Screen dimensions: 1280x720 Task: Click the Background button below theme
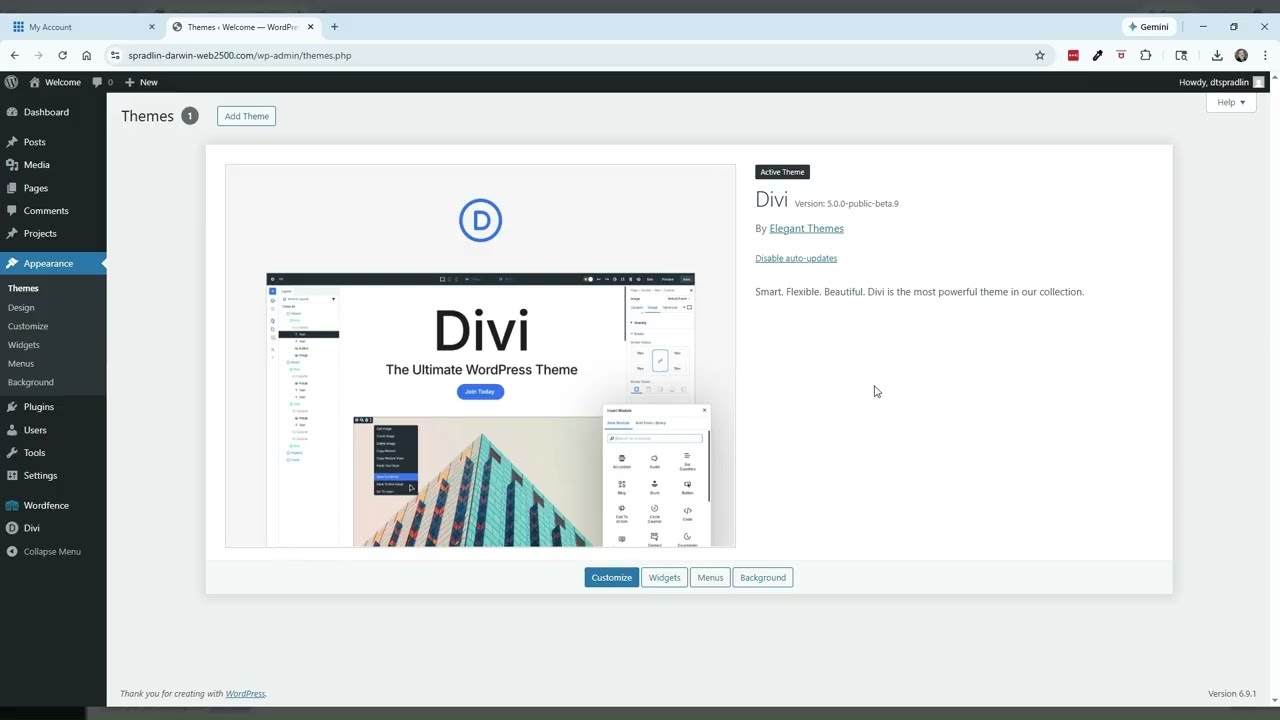pyautogui.click(x=763, y=577)
